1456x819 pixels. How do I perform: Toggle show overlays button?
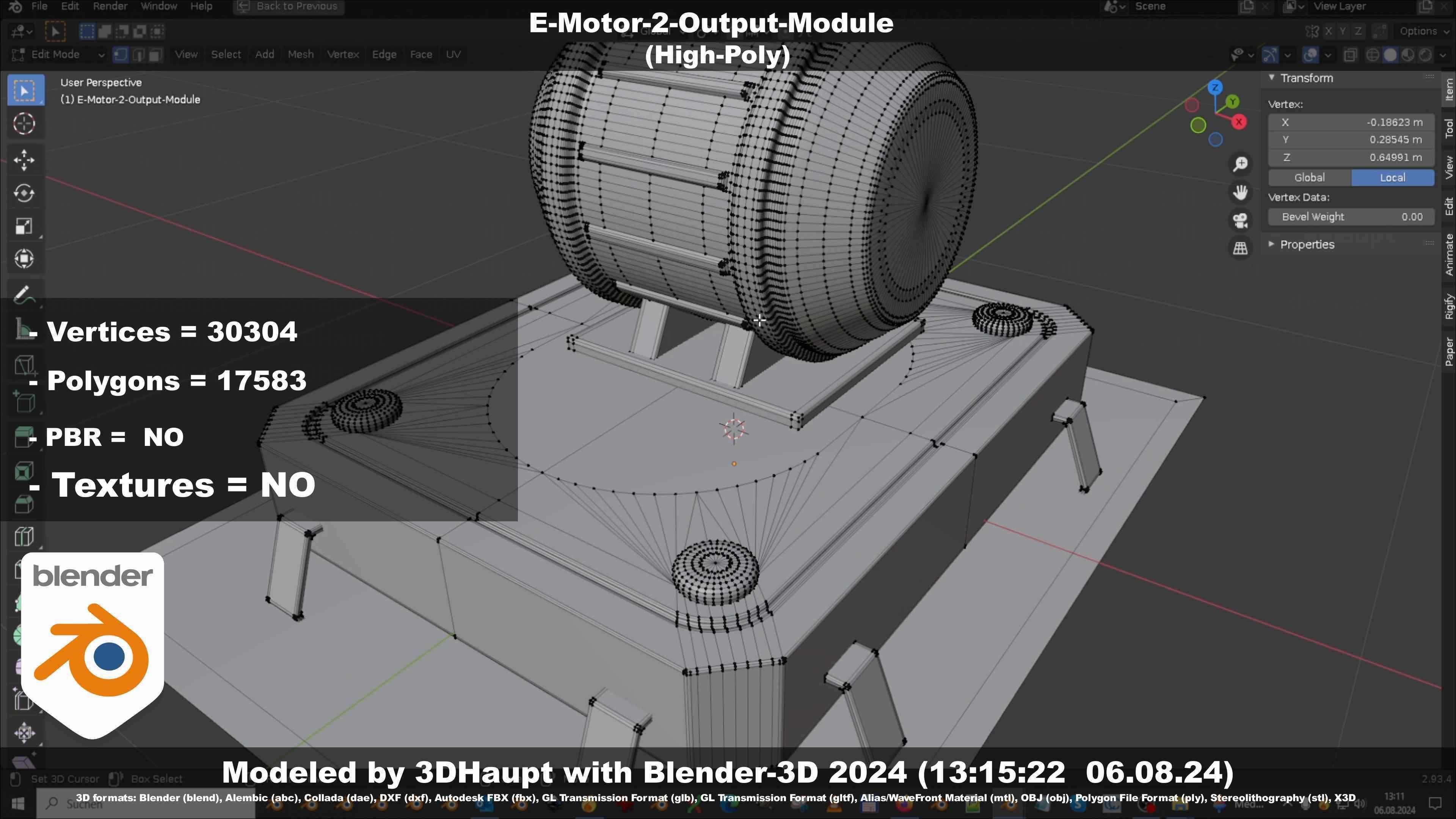(1310, 55)
